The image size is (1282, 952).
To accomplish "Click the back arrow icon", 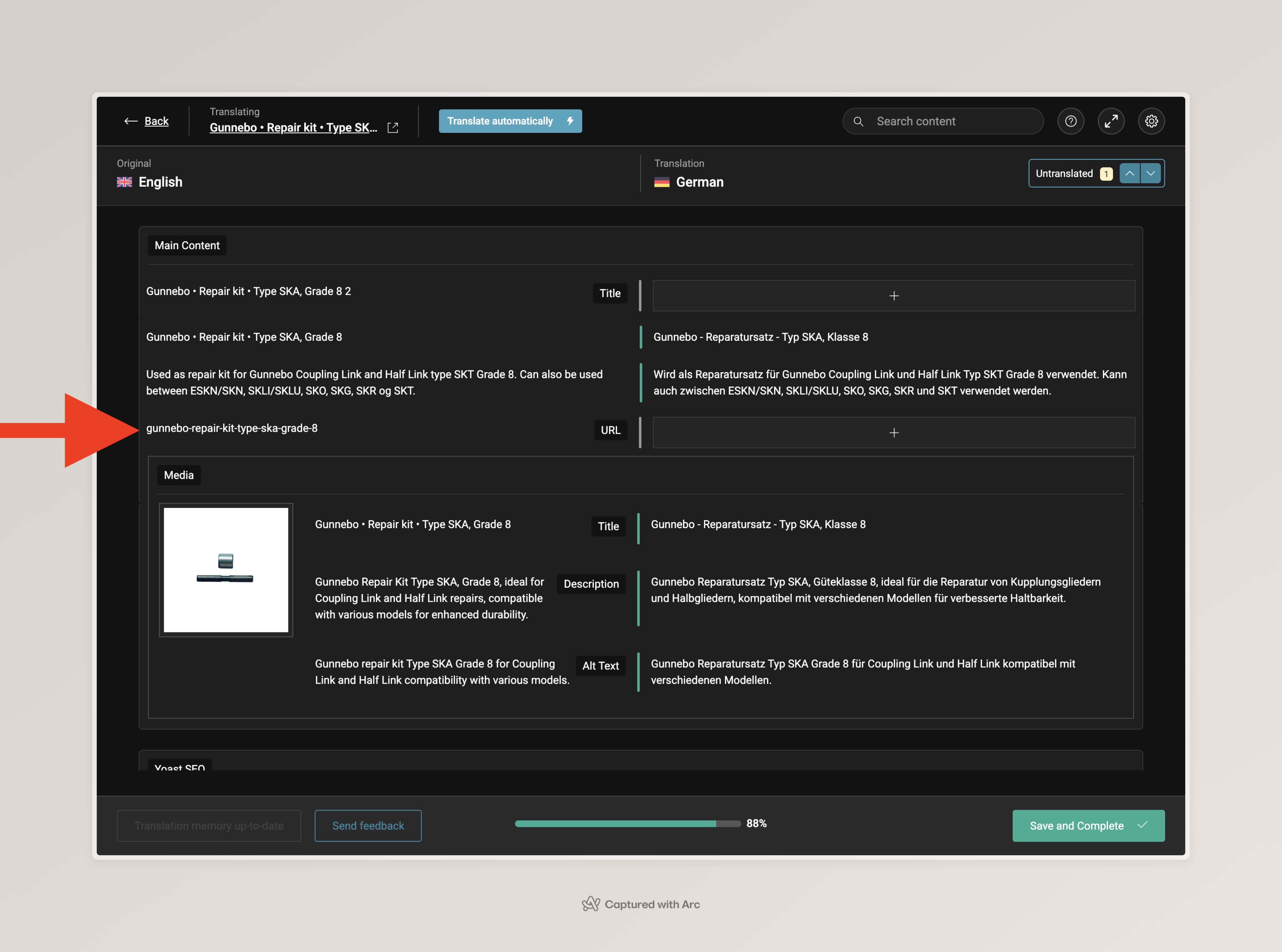I will [x=131, y=121].
